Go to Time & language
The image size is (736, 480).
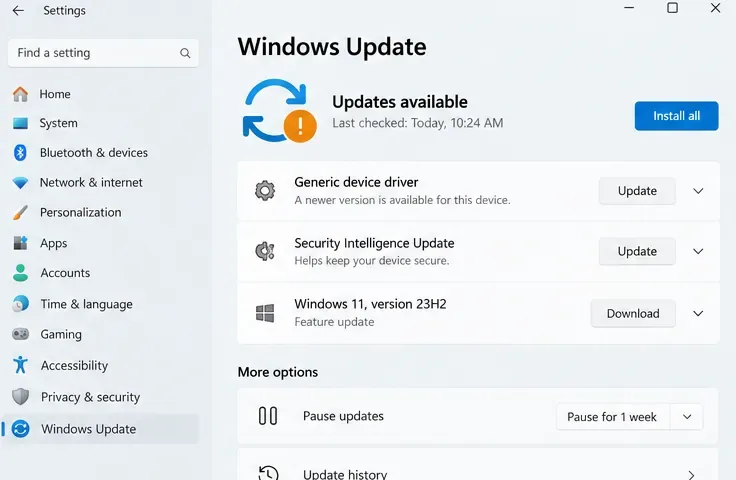[x=100, y=304]
